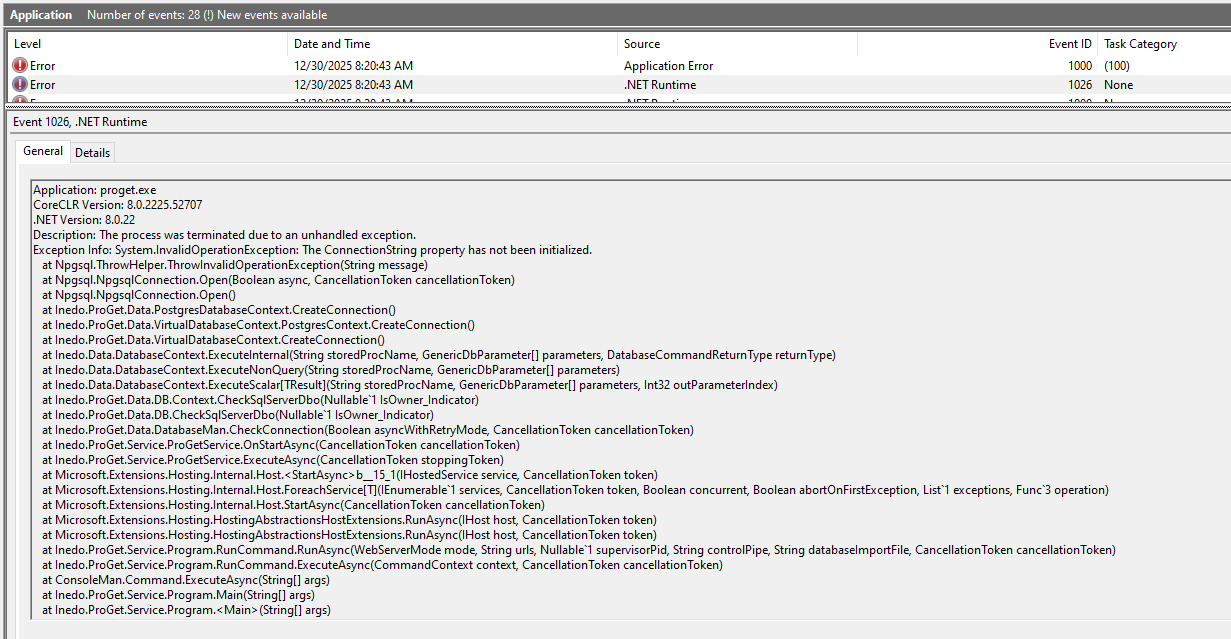Click the Application log header title
This screenshot has height=639, width=1231.
coord(41,15)
